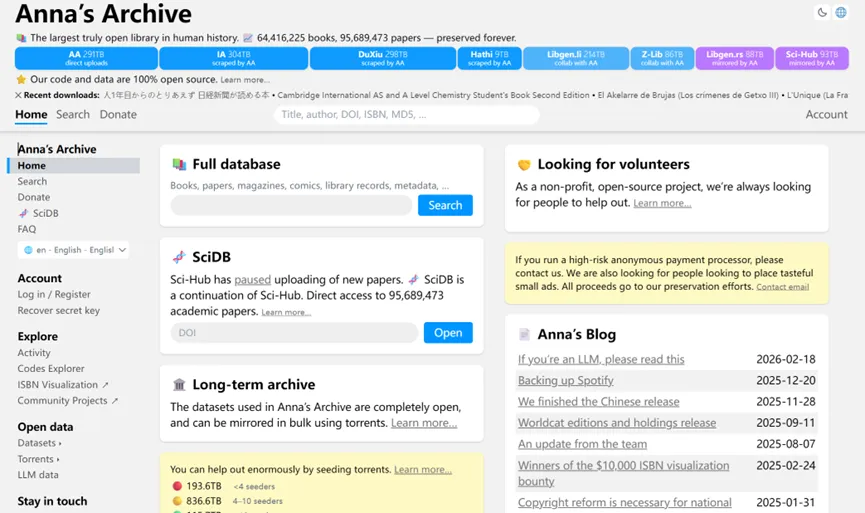Click Learn more in the SciDB card
The height and width of the screenshot is (513, 865).
[x=286, y=313]
